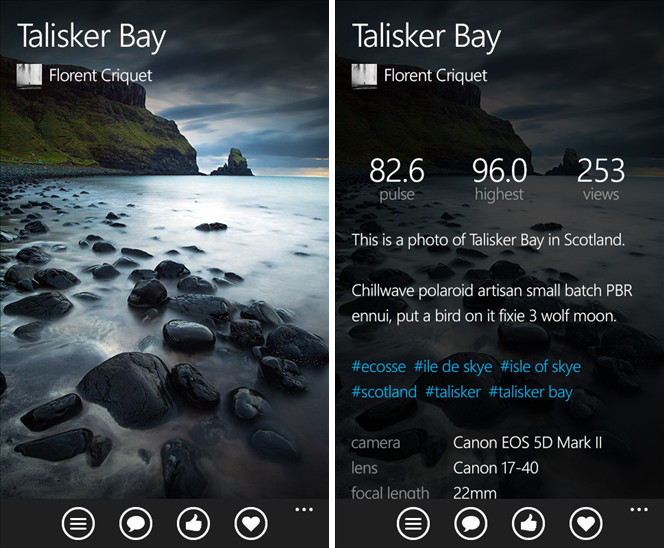Tap thumbs-up like icon on right screen

click(x=528, y=524)
